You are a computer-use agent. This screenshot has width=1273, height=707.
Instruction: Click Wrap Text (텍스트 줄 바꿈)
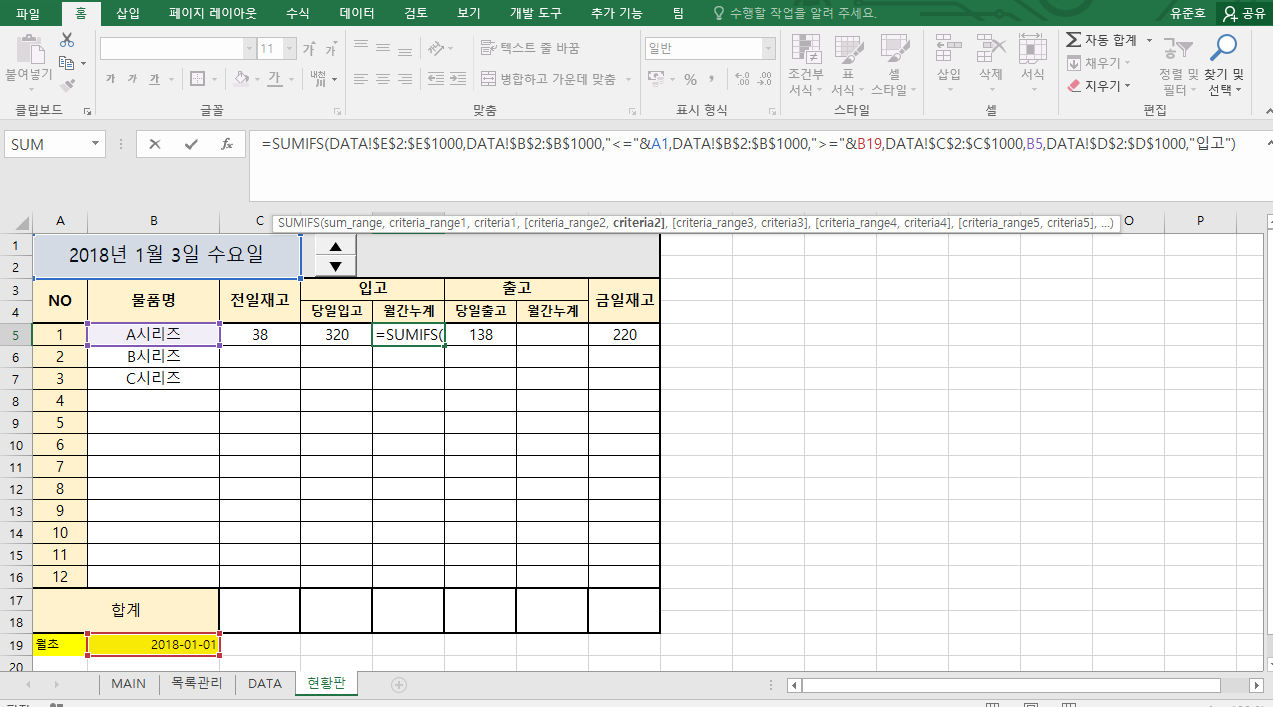530,48
